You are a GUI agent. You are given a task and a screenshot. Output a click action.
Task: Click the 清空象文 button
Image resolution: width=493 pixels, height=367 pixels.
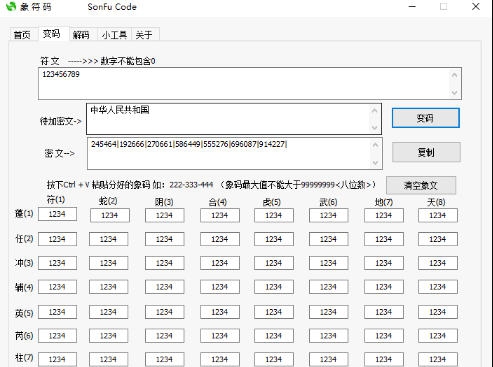421,185
